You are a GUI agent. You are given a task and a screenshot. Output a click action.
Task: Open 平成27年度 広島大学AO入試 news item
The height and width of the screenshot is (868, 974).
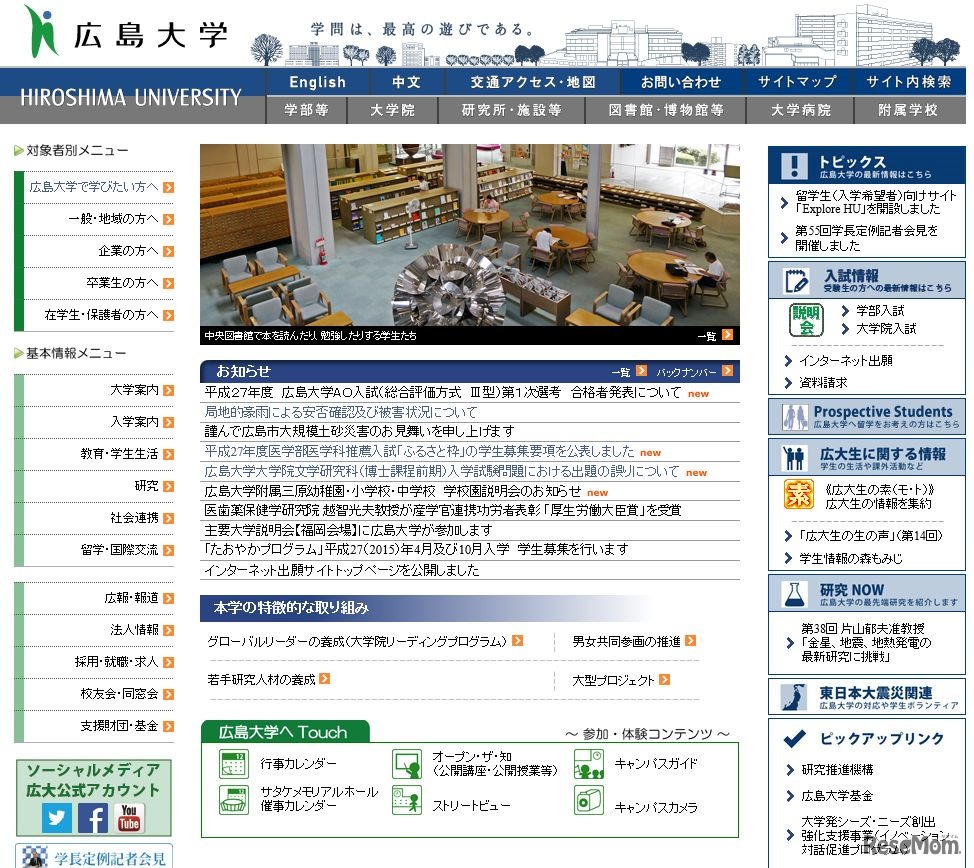(442, 392)
